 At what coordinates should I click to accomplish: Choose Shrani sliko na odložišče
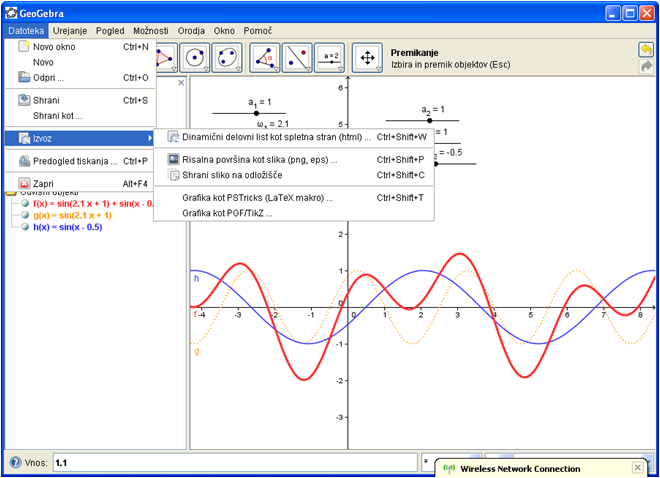[294, 175]
